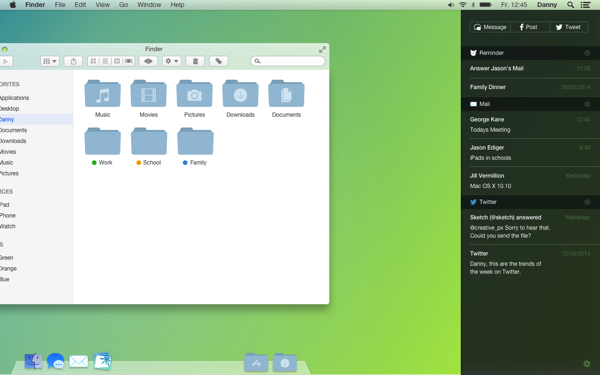Image resolution: width=600 pixels, height=375 pixels.
Task: Open the Family Dinner reminder
Action: point(530,87)
